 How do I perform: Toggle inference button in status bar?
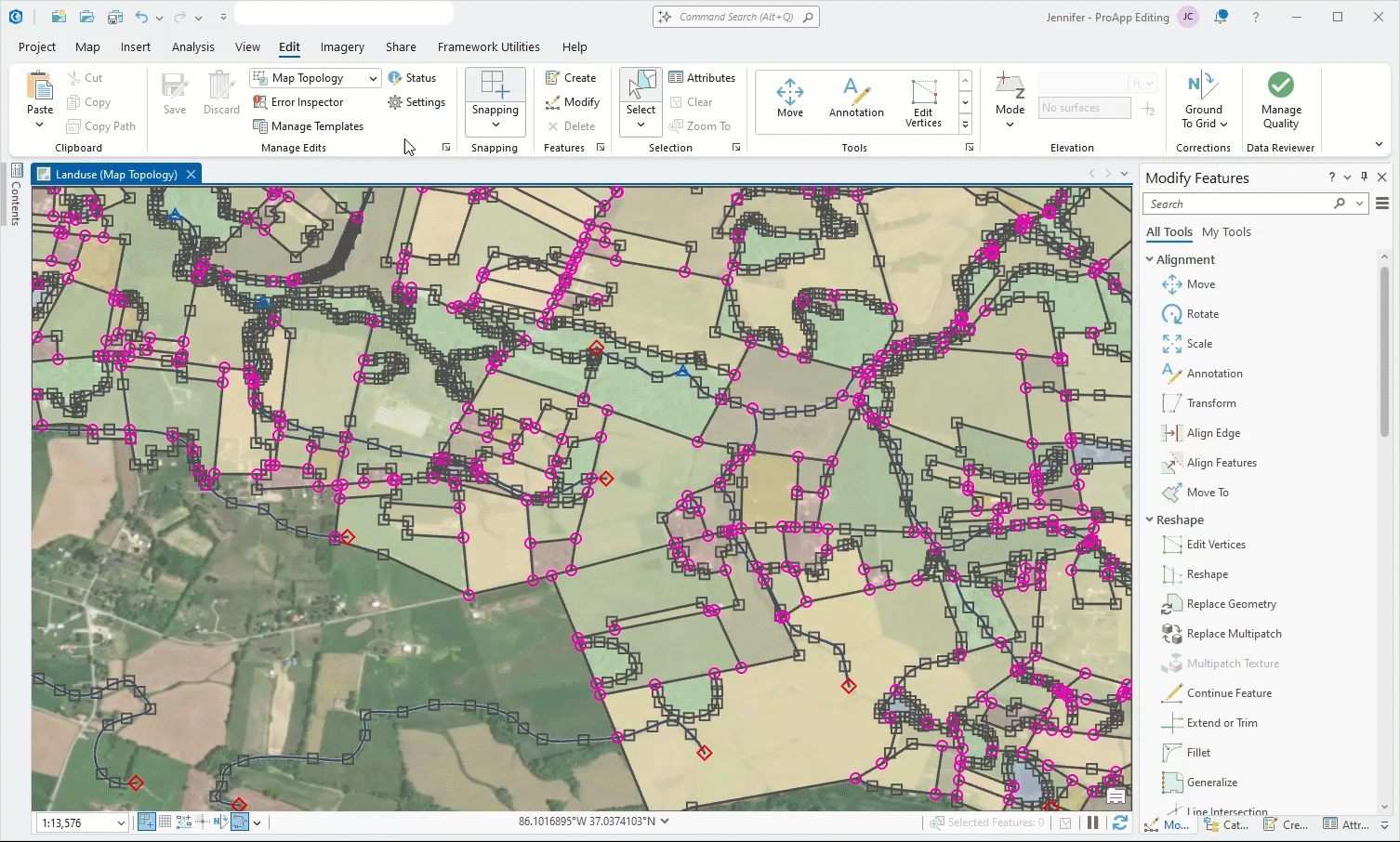[x=202, y=822]
